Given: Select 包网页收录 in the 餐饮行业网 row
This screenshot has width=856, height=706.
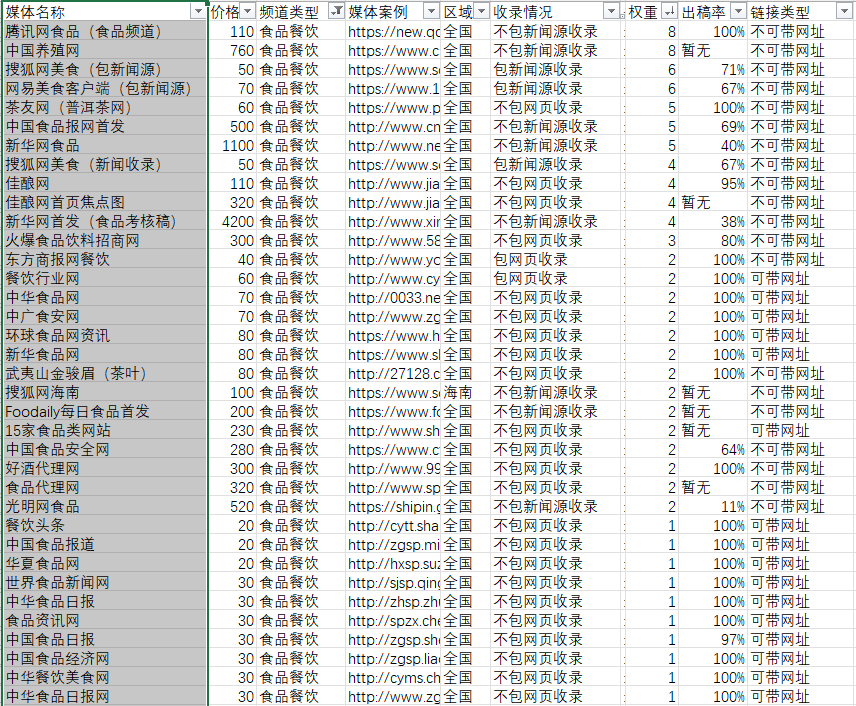Looking at the screenshot, I should 556,278.
